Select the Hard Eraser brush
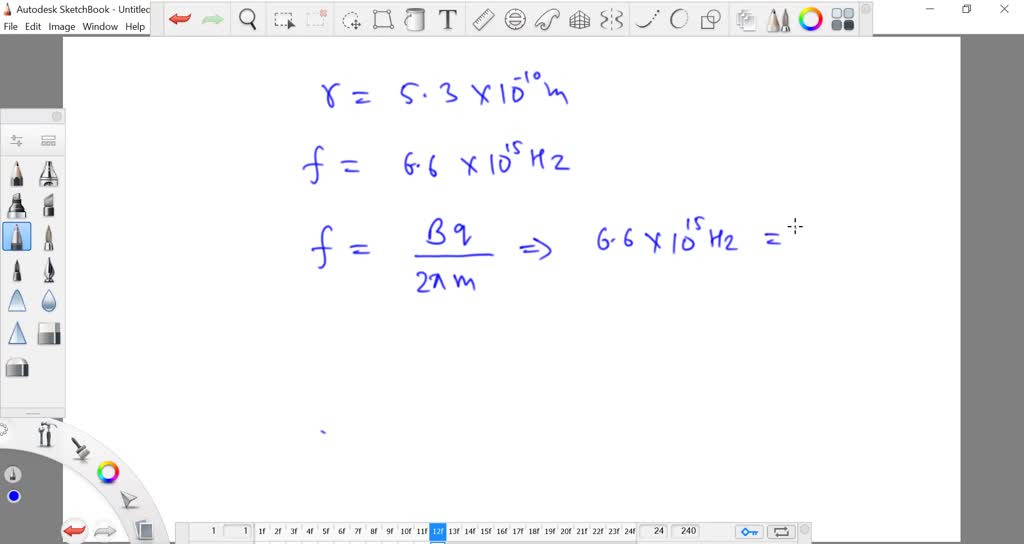The width and height of the screenshot is (1024, 544). pyautogui.click(x=48, y=334)
